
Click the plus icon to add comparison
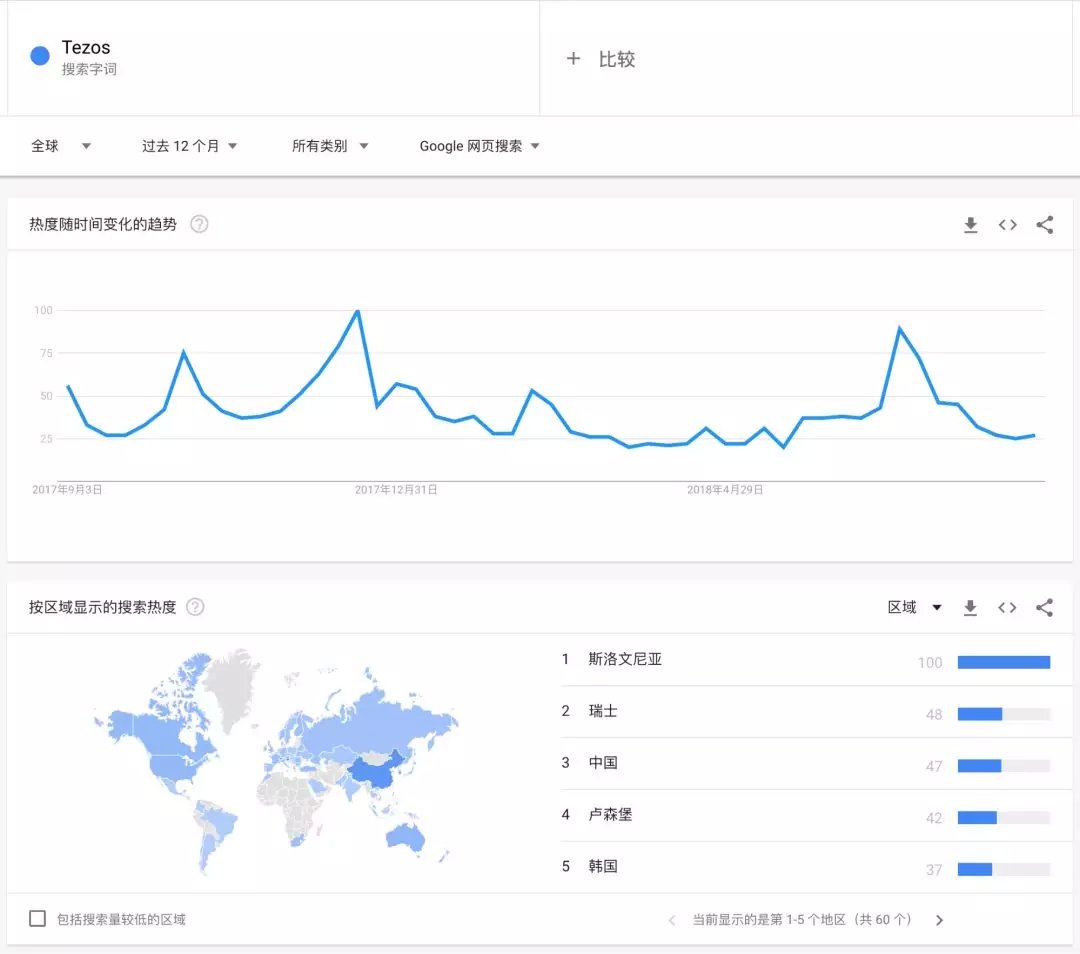point(573,59)
